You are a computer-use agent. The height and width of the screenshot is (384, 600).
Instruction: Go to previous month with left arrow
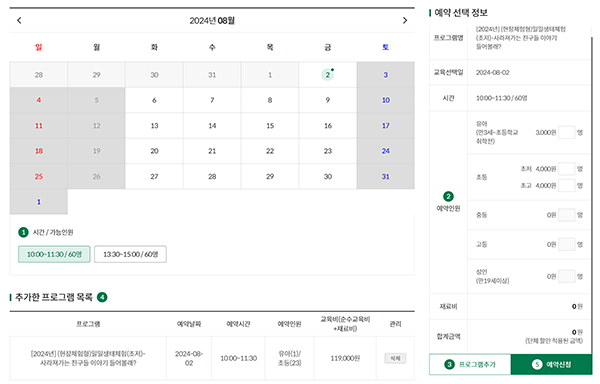[19, 20]
